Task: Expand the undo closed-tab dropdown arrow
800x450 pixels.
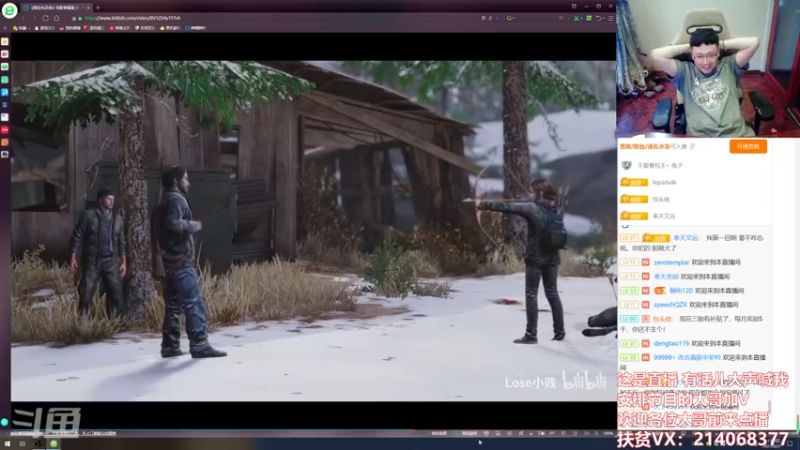Action: pyautogui.click(x=604, y=18)
